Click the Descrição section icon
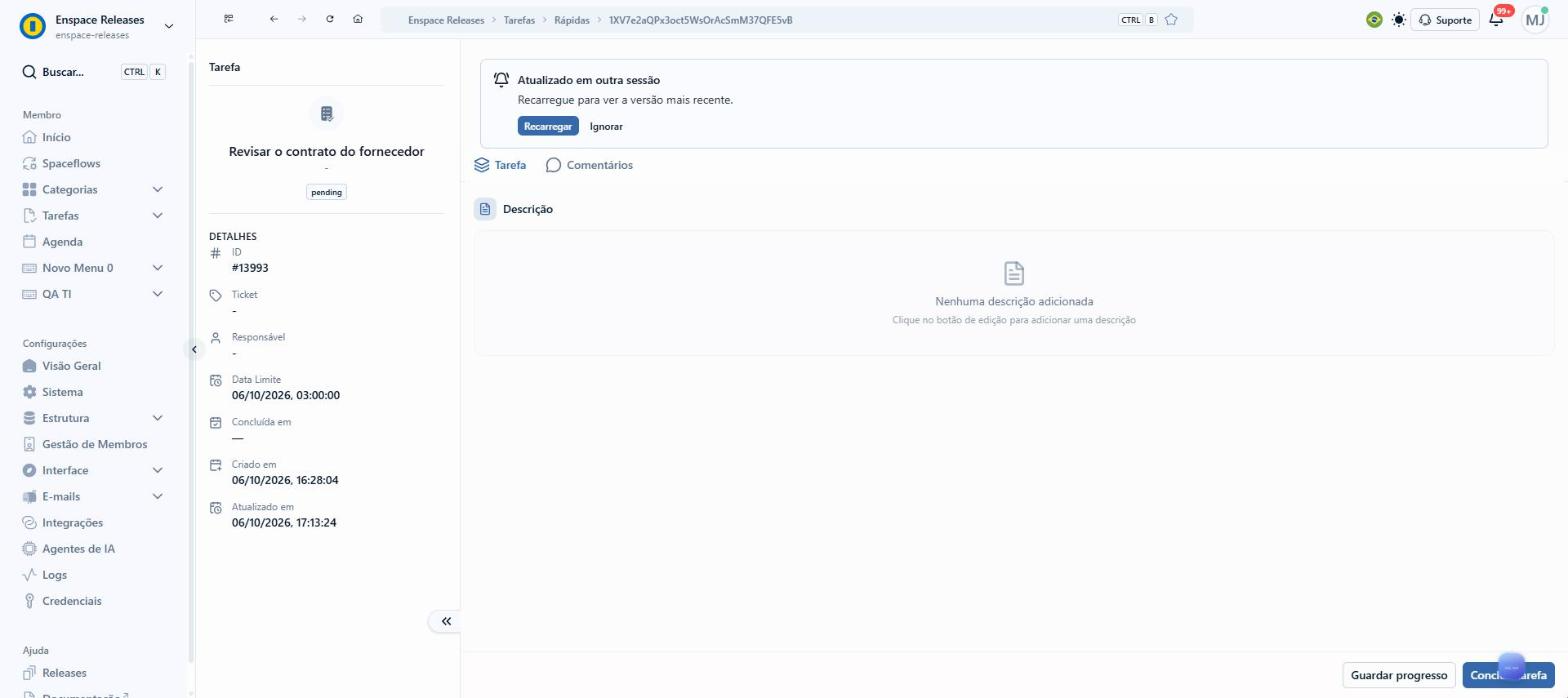 pyautogui.click(x=485, y=209)
